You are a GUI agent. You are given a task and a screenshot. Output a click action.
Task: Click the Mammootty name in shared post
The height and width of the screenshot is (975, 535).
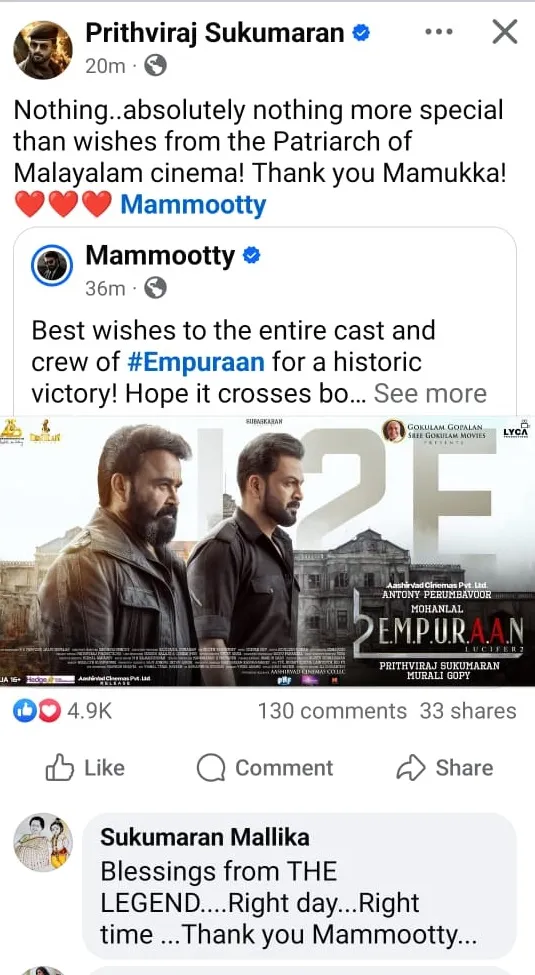(160, 256)
